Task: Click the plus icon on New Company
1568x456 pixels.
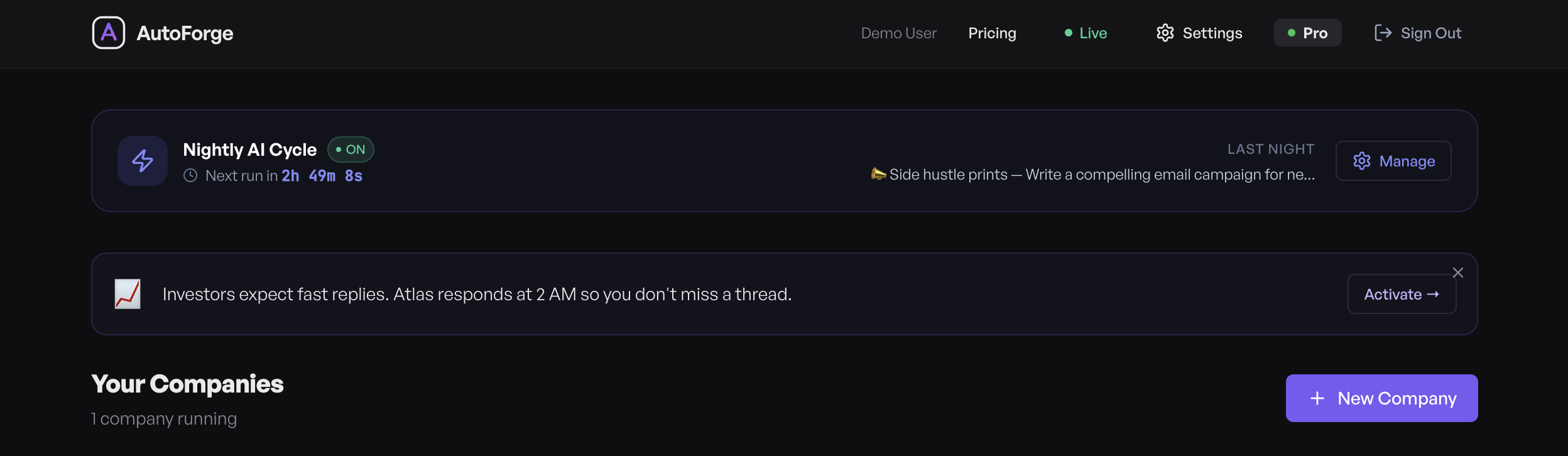Action: coord(1317,398)
